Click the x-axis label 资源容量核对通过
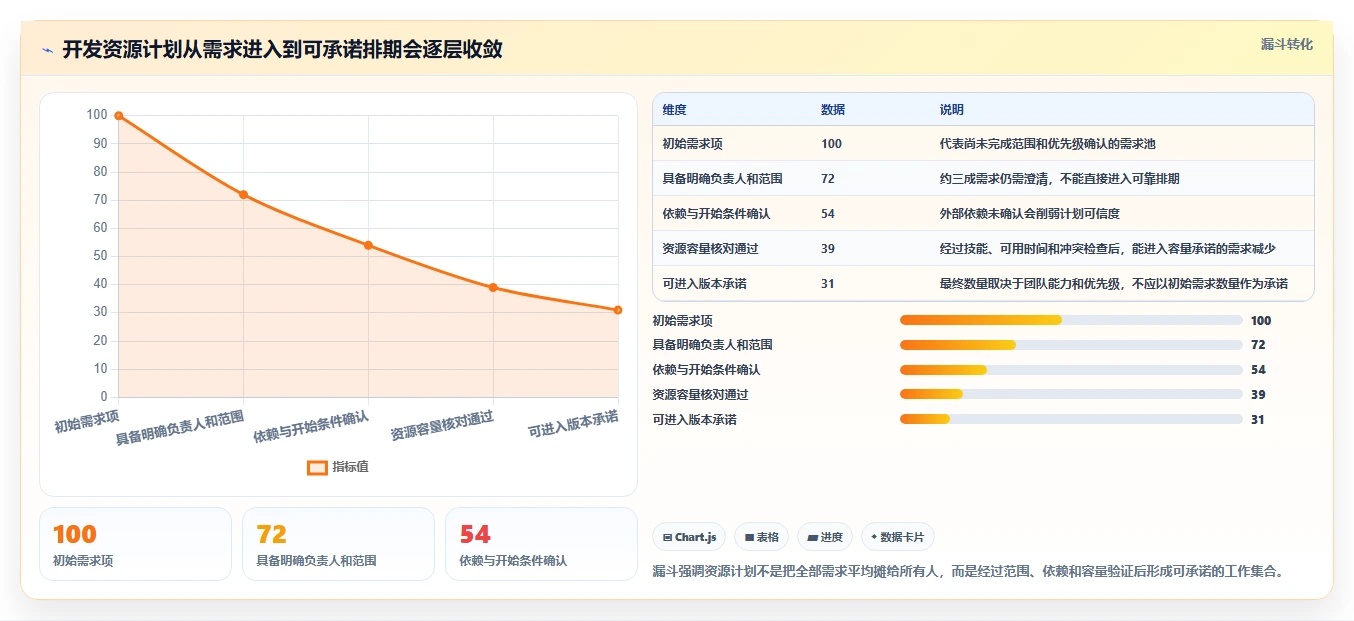This screenshot has height=621, width=1354. coord(442,425)
